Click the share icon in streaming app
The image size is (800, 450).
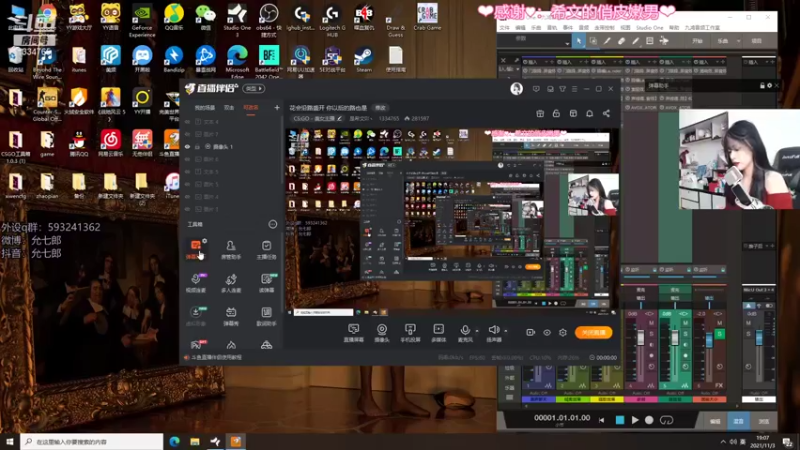tap(606, 113)
